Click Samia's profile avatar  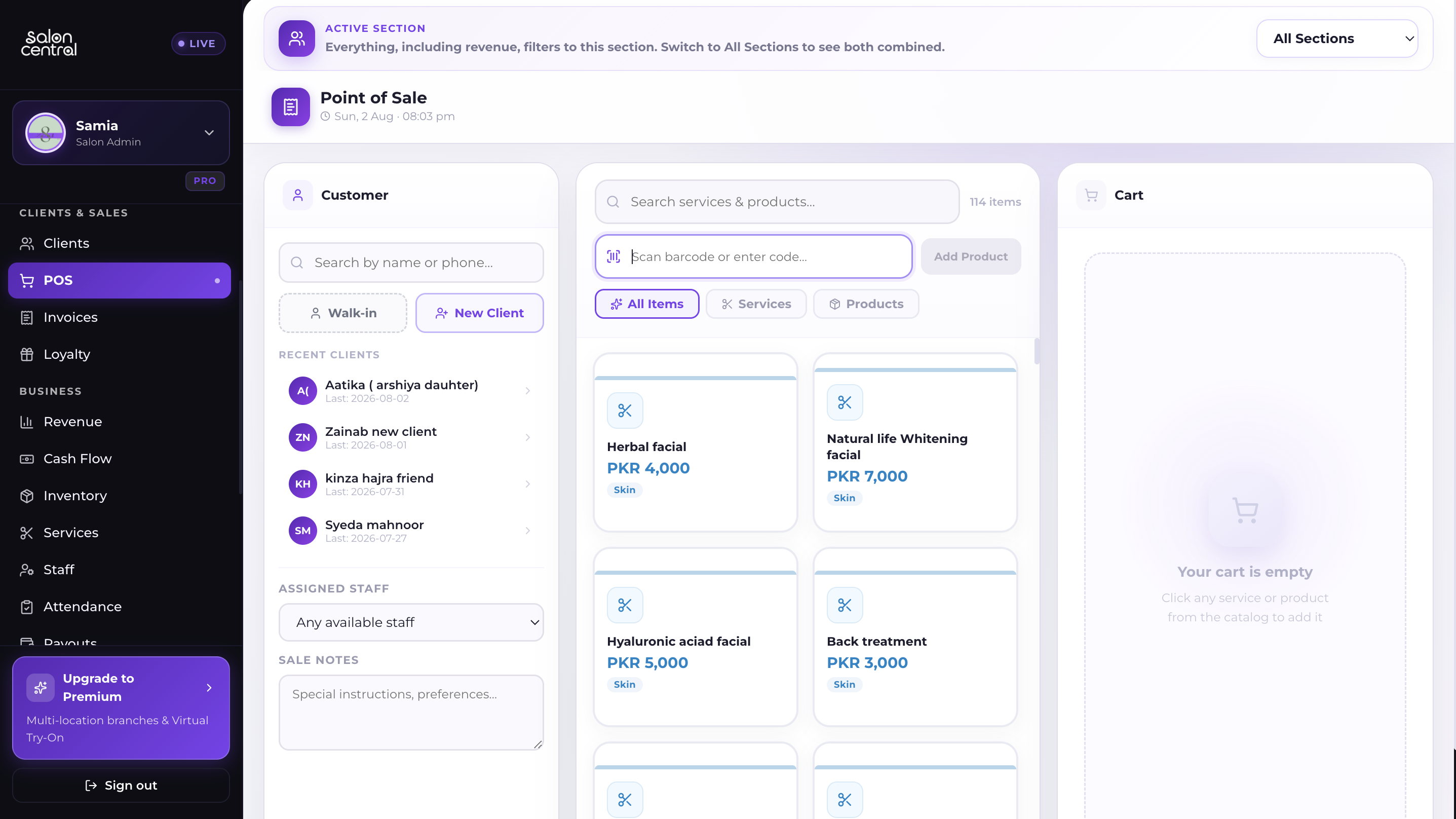coord(46,133)
